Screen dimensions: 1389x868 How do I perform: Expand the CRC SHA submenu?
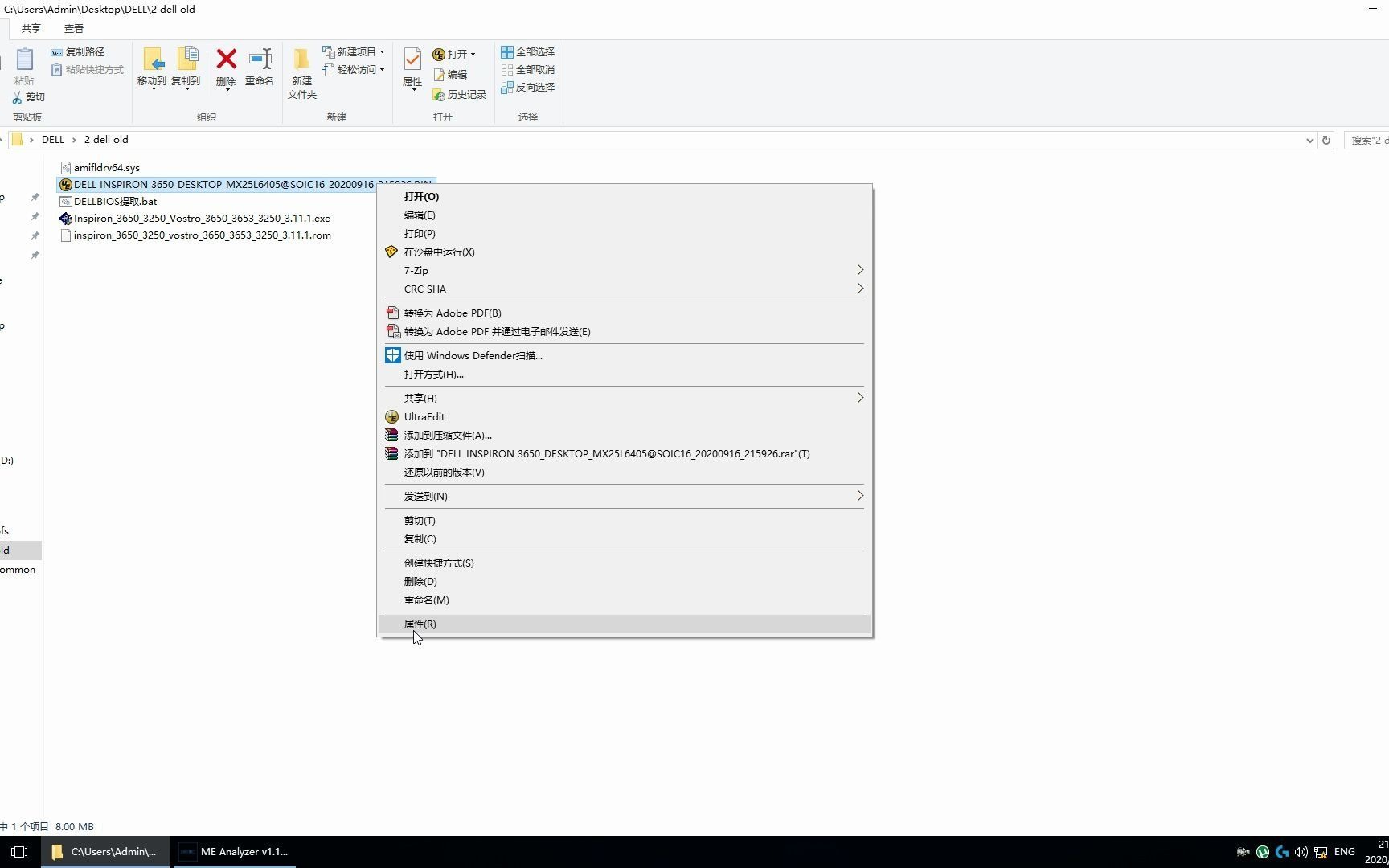pos(860,289)
